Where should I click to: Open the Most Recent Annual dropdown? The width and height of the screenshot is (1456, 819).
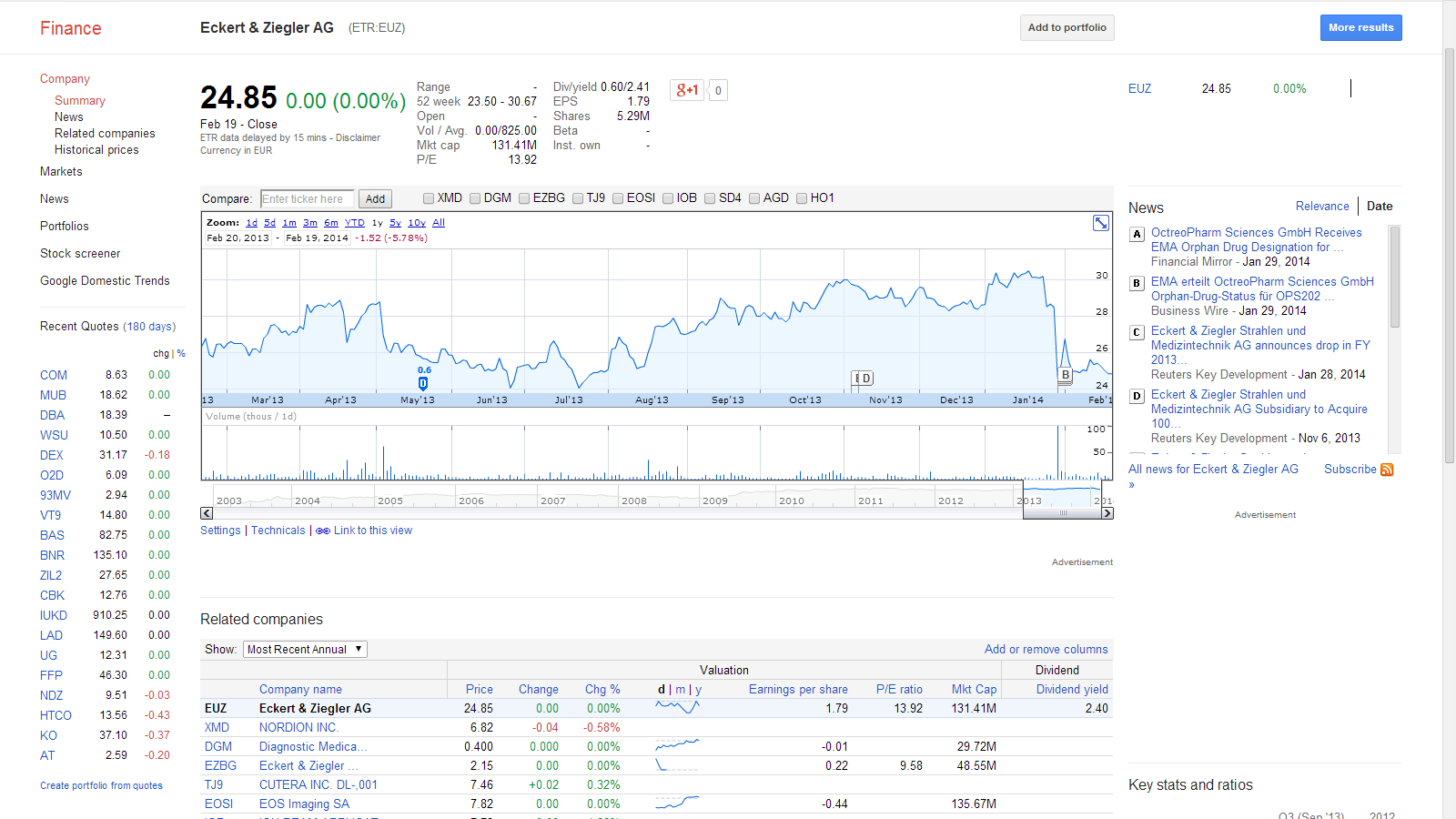305,649
